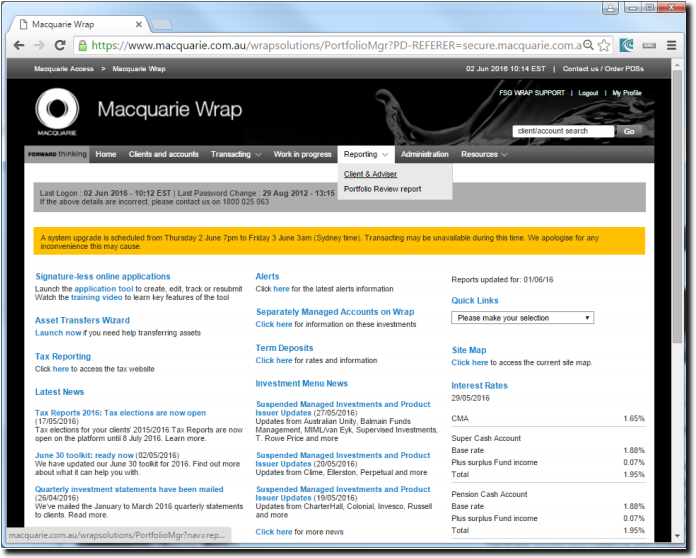Click the application tool link
Viewport: 696px width, 558px height.
103,289
